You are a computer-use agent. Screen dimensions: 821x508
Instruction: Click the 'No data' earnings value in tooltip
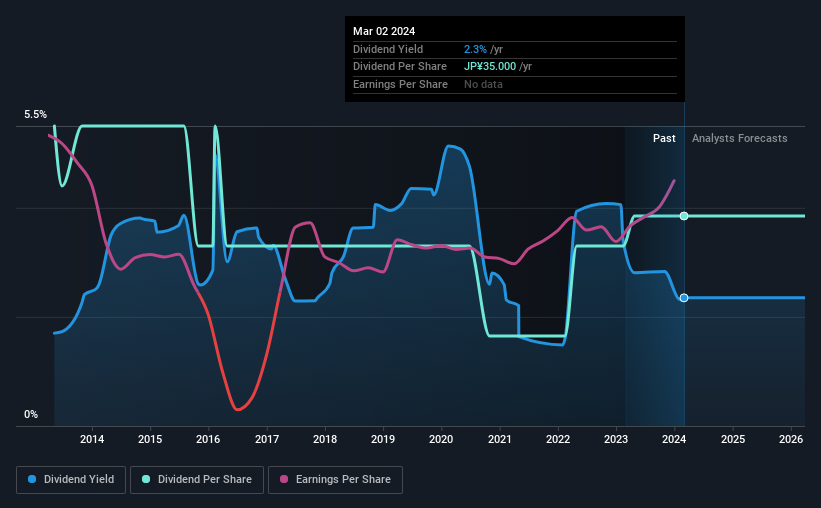[x=483, y=84]
